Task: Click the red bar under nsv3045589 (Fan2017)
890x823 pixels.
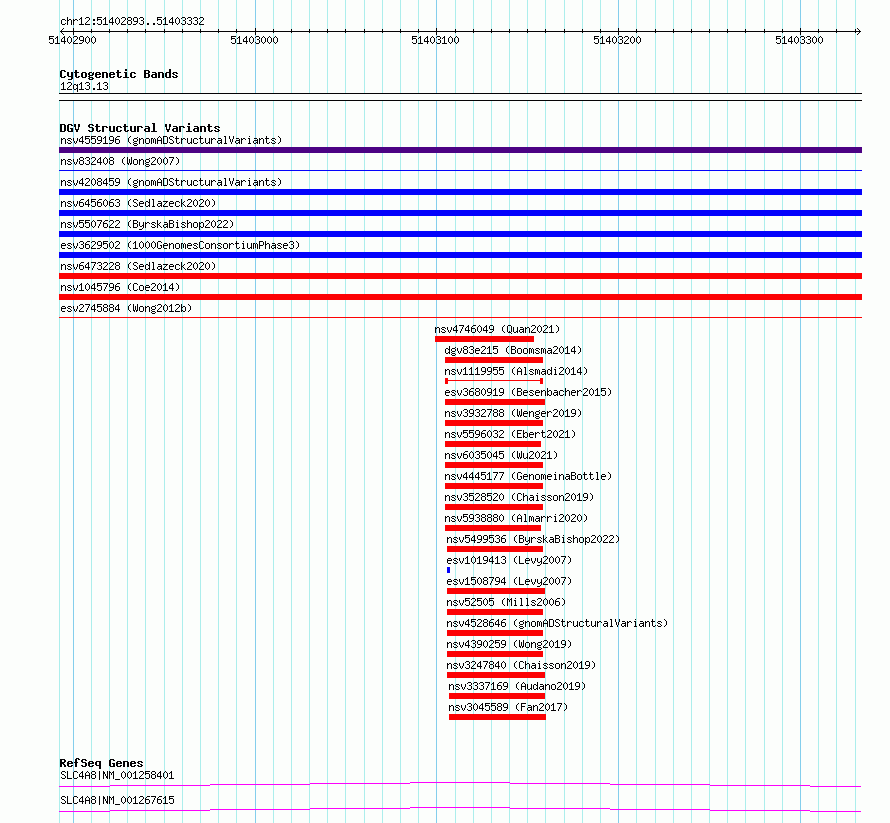Action: (x=497, y=717)
